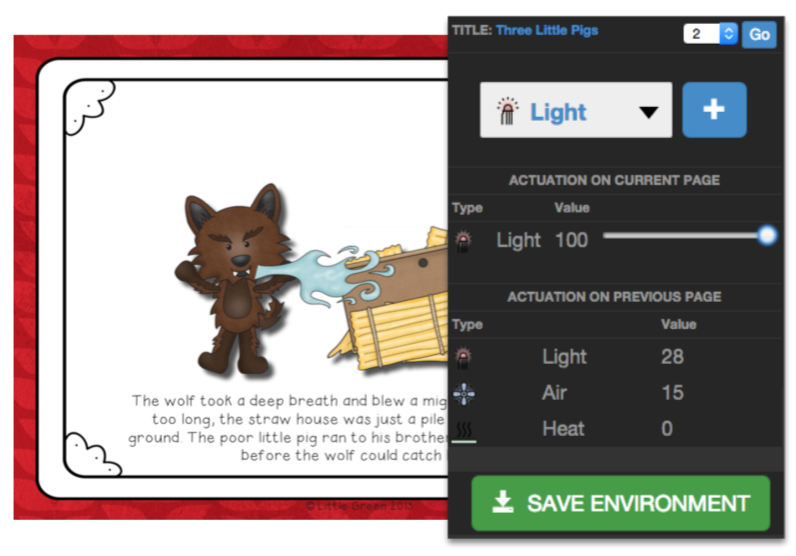Click the page number input field

702,34
